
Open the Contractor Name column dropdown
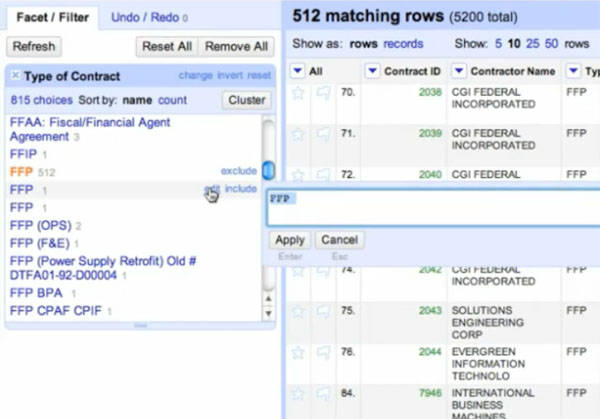(459, 71)
